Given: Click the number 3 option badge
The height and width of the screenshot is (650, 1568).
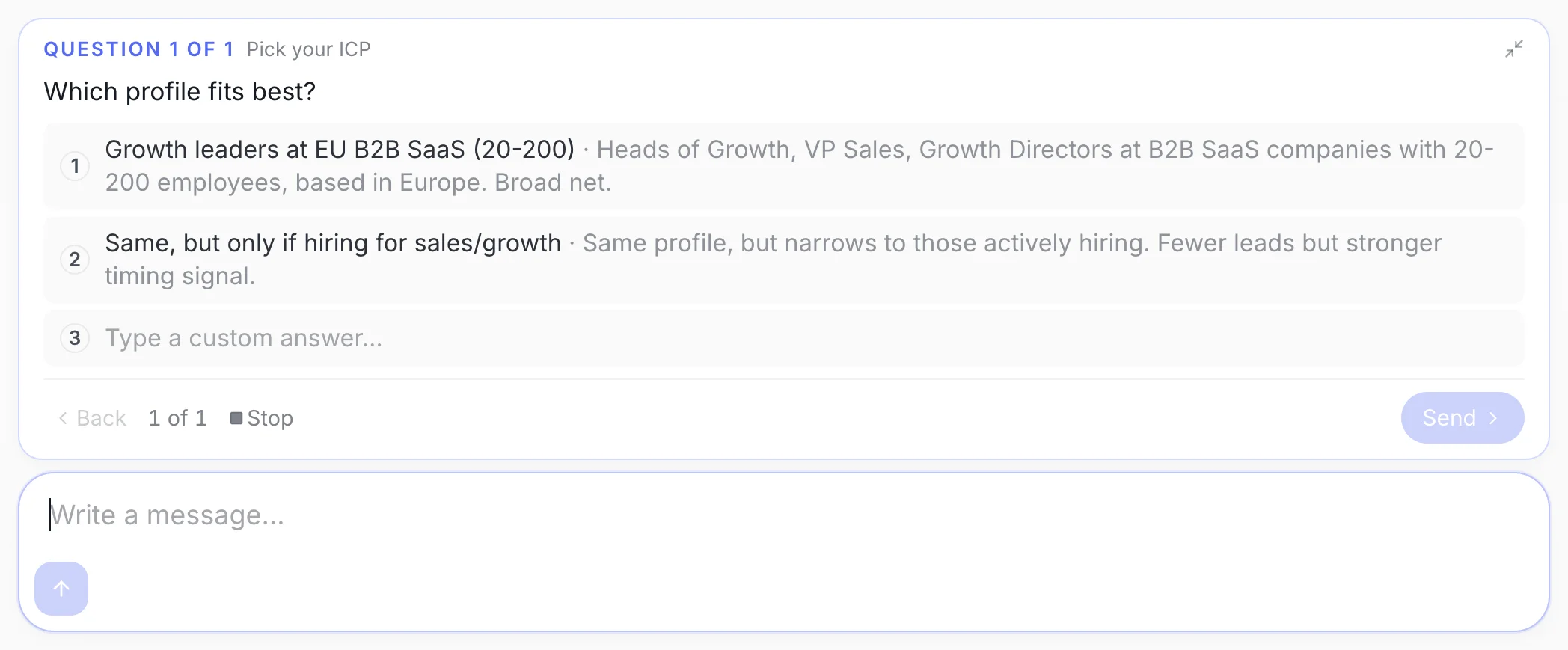Looking at the screenshot, I should 75,338.
